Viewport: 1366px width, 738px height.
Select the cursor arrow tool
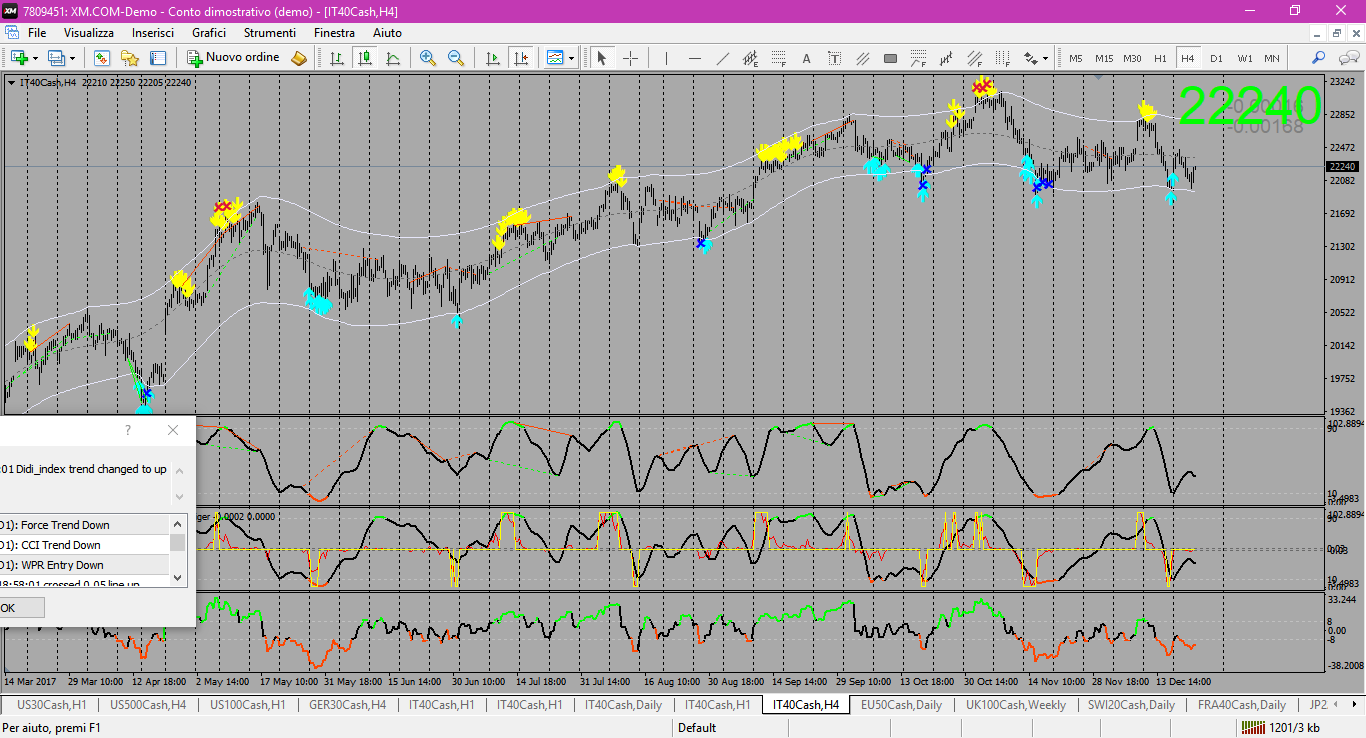tap(602, 58)
